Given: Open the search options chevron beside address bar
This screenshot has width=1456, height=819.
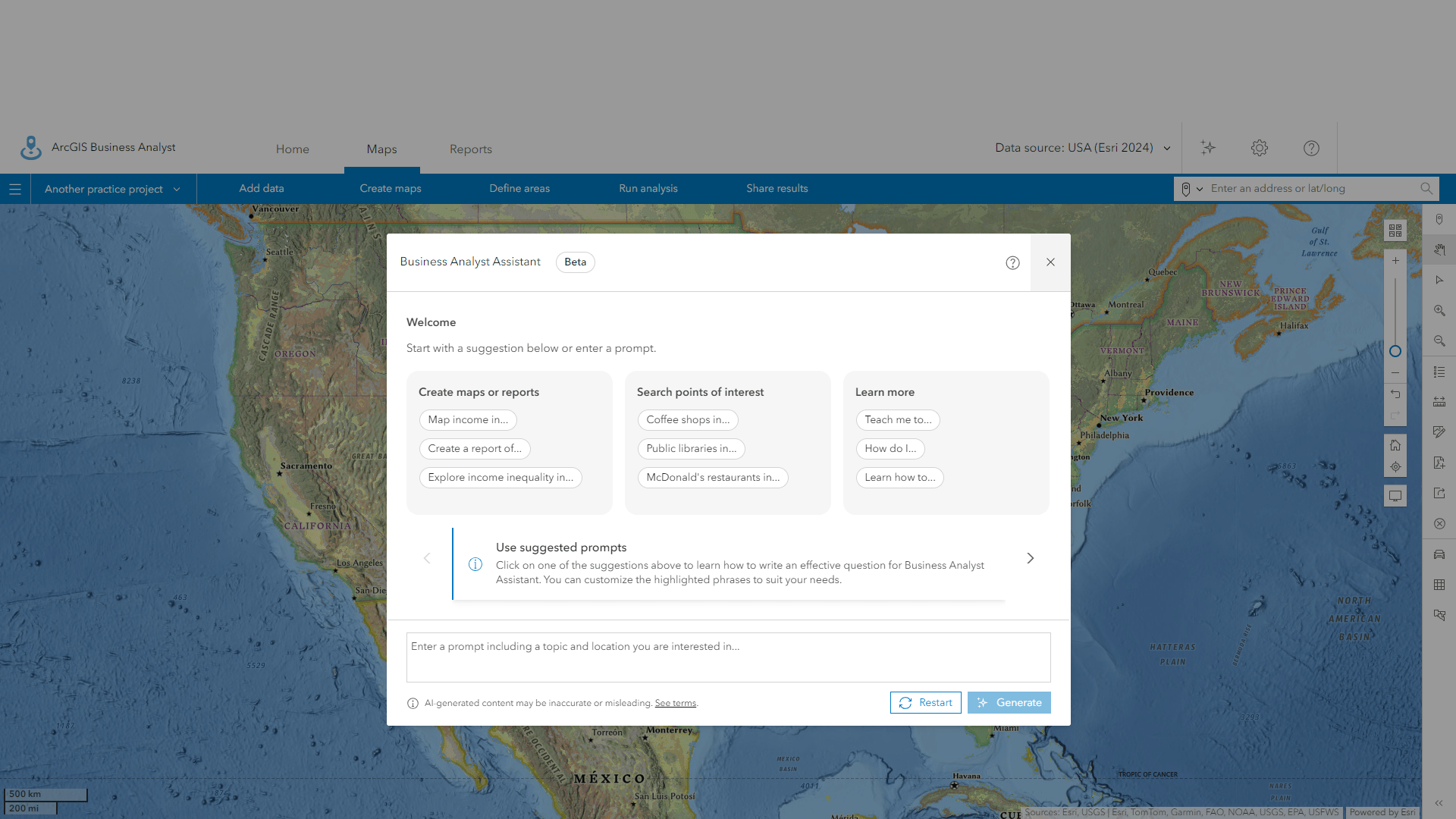Looking at the screenshot, I should (1199, 188).
